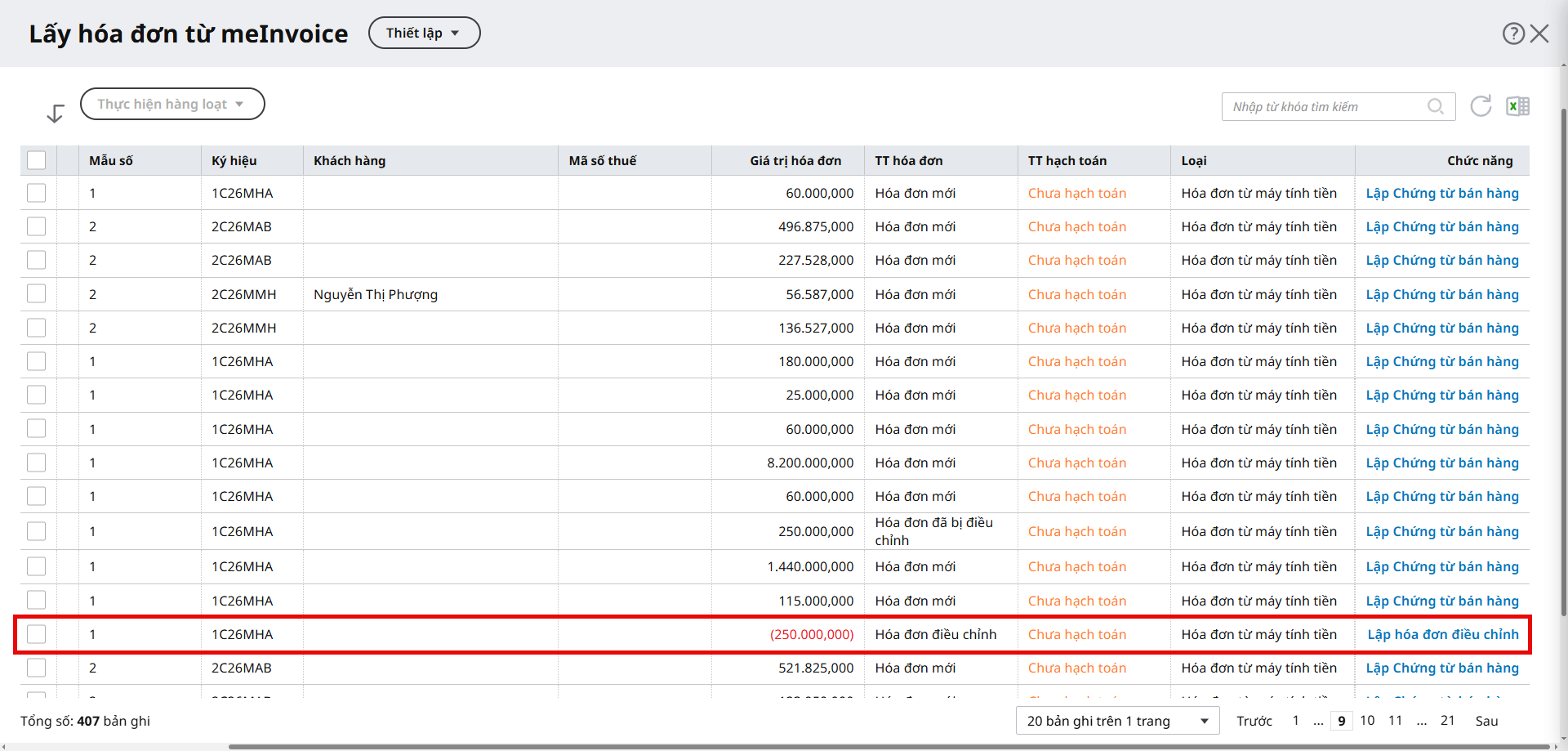
Task: Check the row with value 8.200.000.000
Action: (37, 463)
